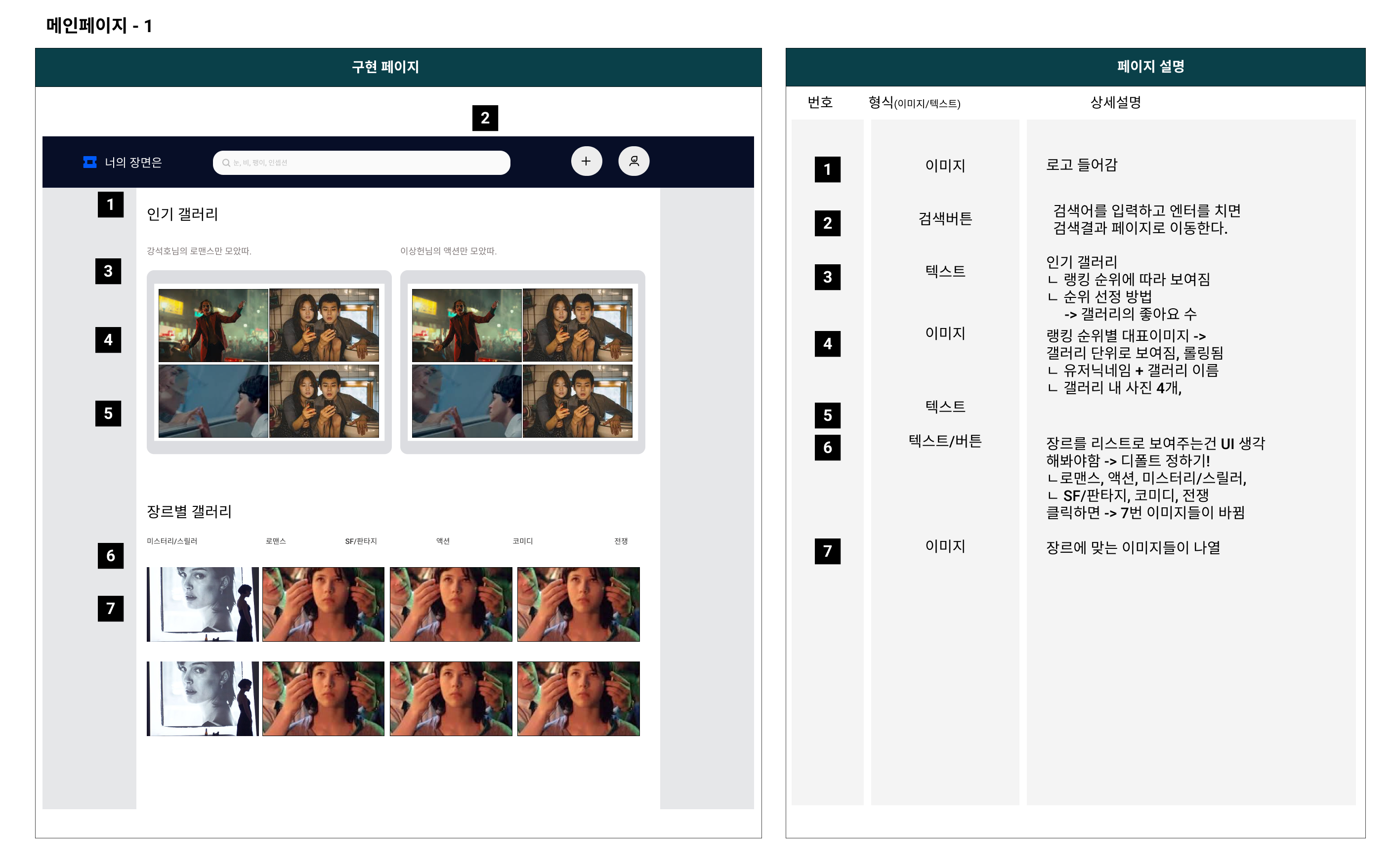Screen dimensions: 1392x868
Task: Click the blue ticket logo icon
Action: pos(89,163)
